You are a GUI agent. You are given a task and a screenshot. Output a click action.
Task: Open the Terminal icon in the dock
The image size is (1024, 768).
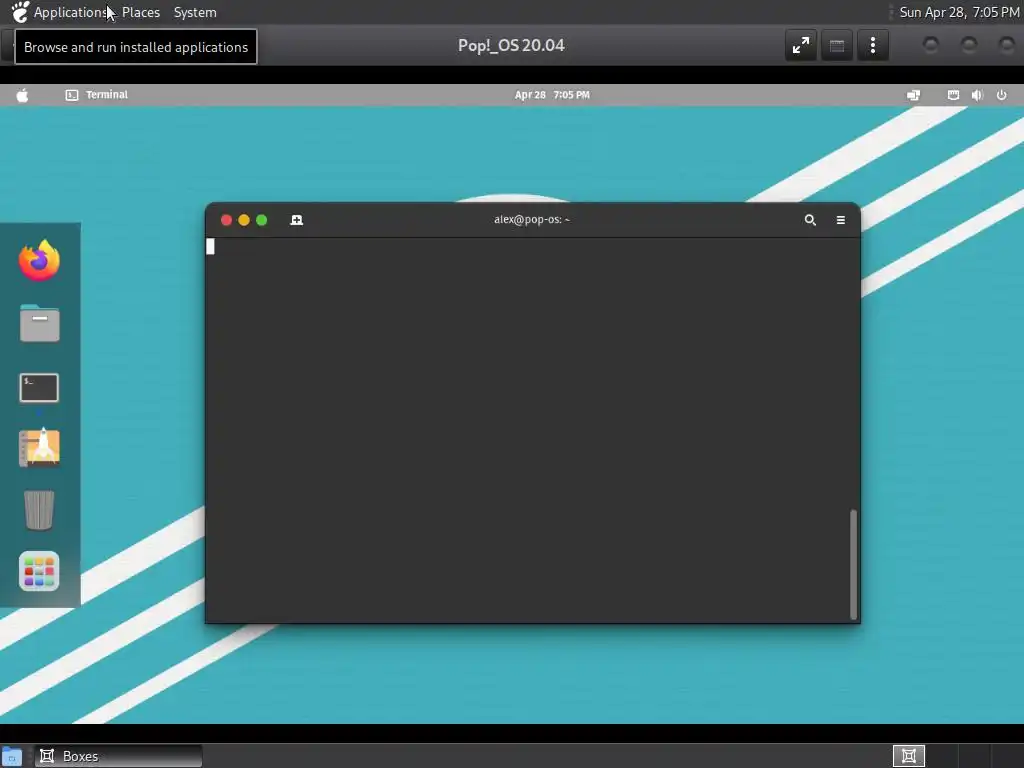[x=39, y=388]
